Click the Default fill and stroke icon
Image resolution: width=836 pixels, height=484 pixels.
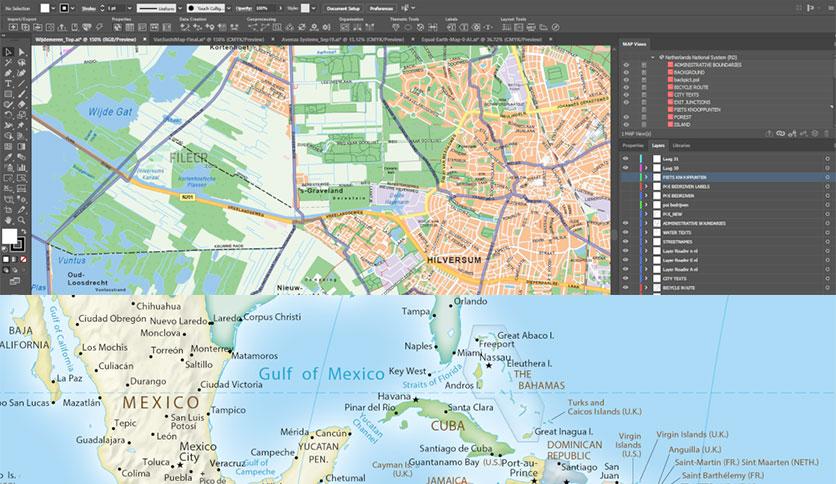coord(5,249)
